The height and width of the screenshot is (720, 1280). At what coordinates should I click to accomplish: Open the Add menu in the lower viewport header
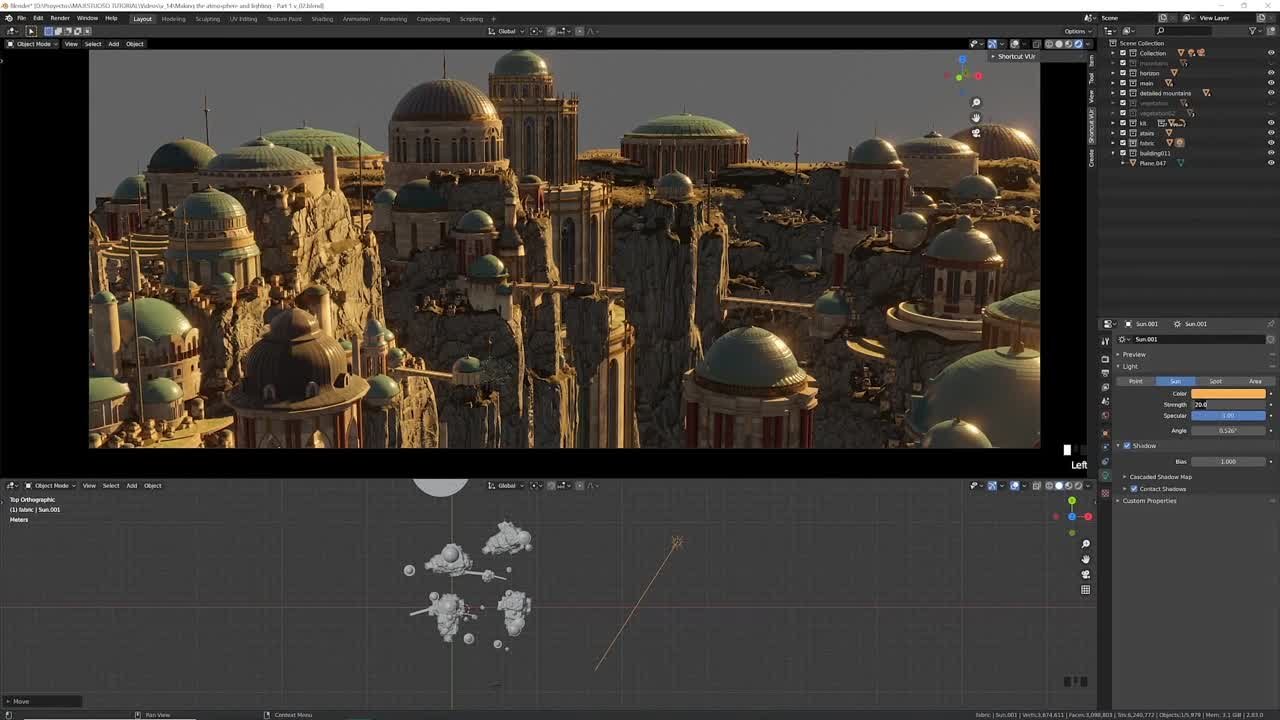(x=131, y=486)
